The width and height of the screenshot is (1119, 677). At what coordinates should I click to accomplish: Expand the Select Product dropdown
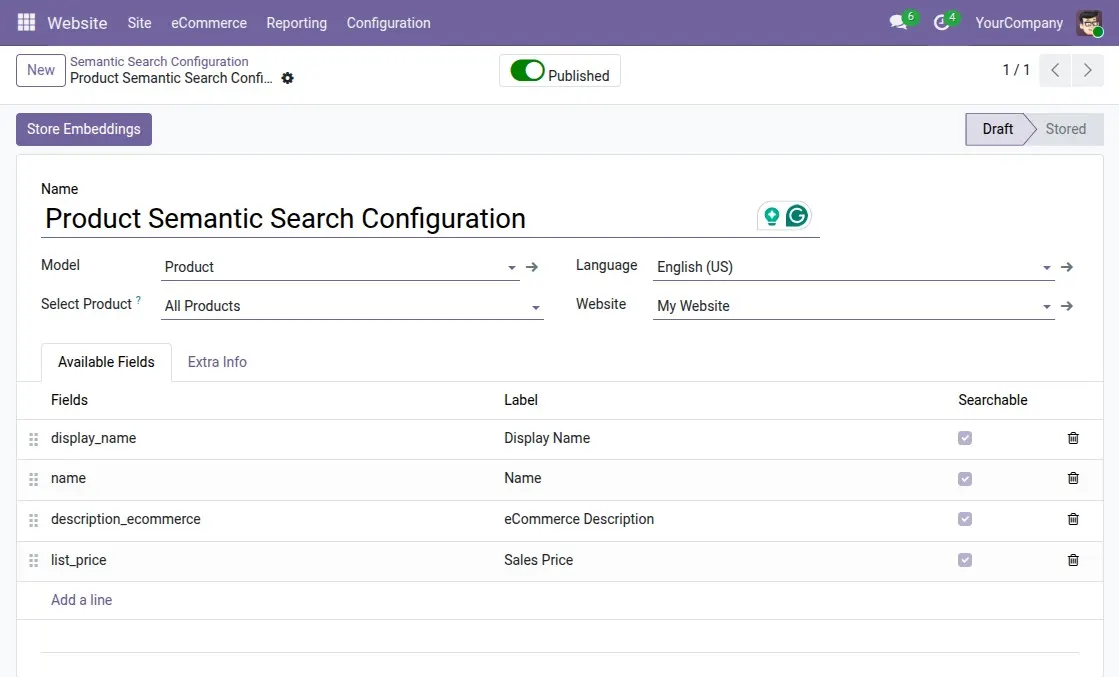[x=535, y=307]
